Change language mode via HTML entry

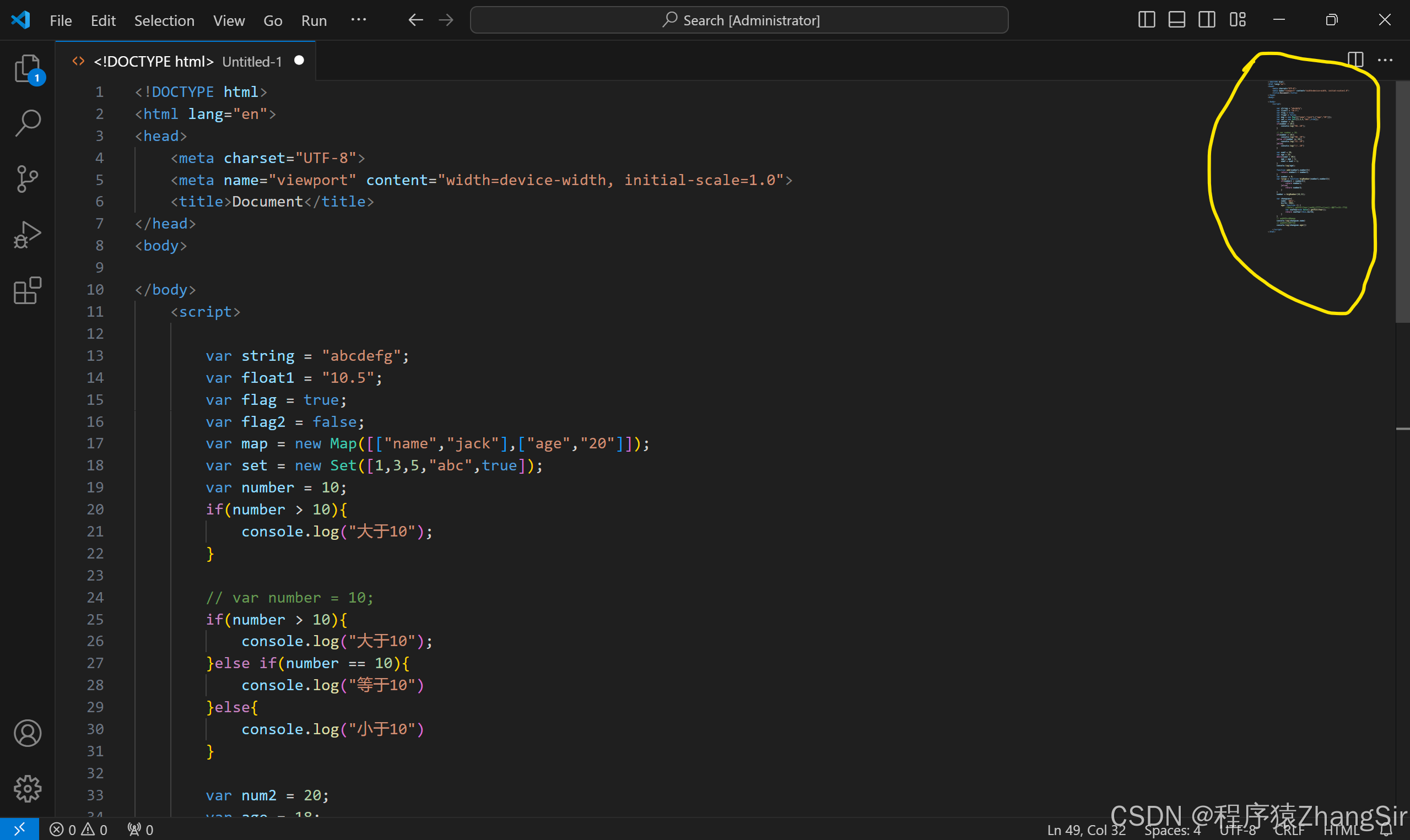pos(1341,830)
